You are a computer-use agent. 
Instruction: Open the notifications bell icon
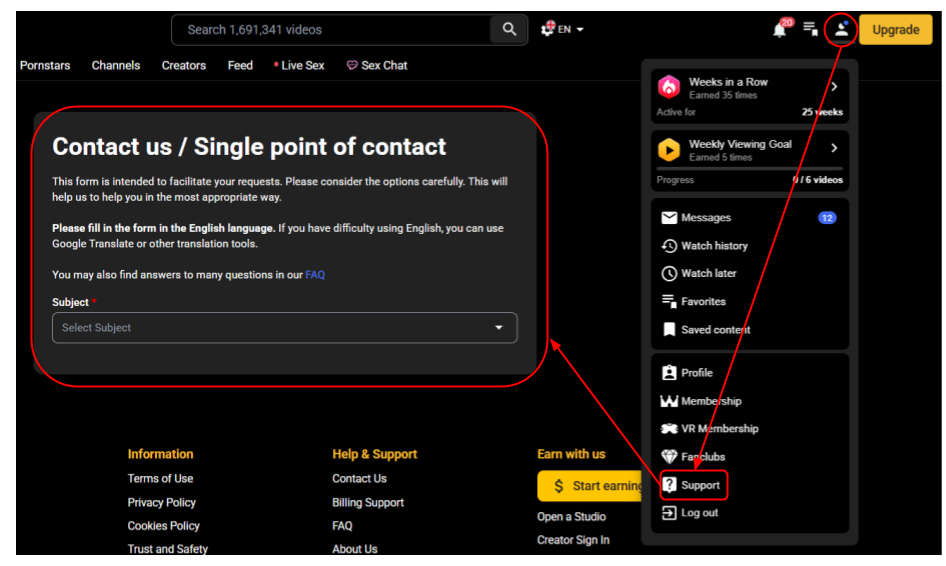click(780, 30)
